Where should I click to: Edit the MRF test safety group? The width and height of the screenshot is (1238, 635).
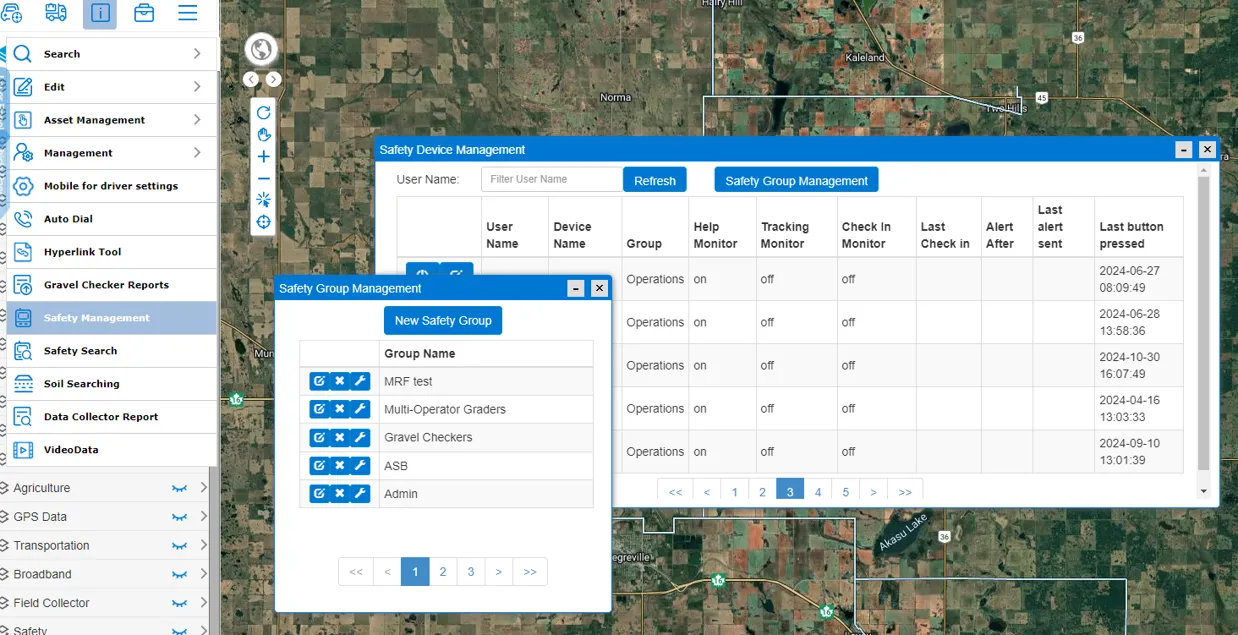coord(319,381)
